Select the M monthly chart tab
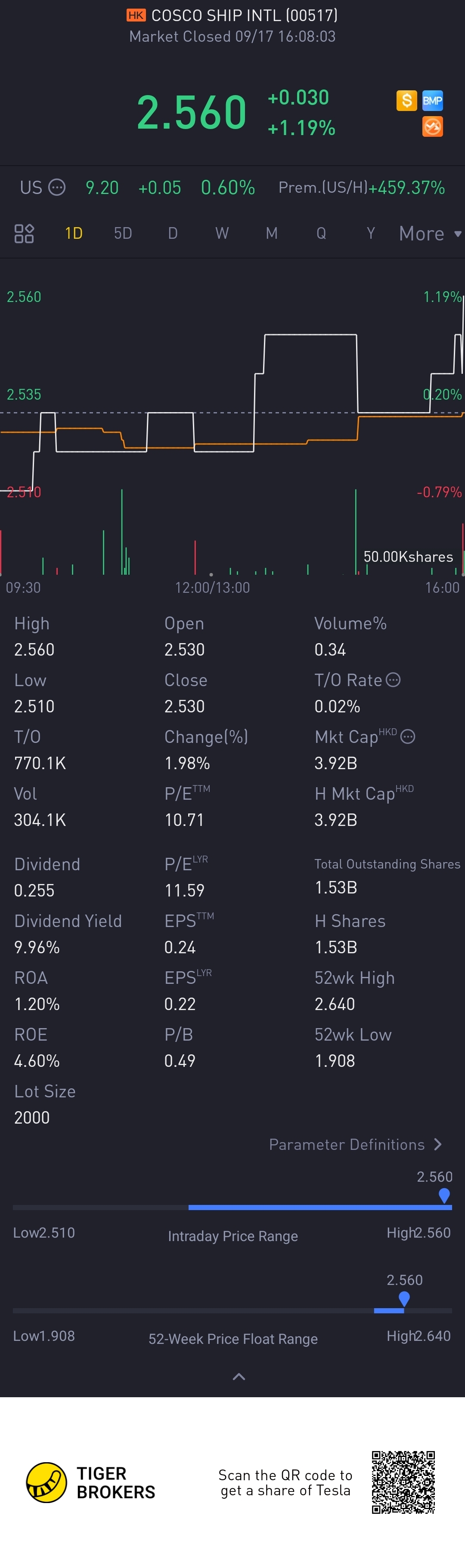This screenshot has height=1568, width=465. (272, 233)
